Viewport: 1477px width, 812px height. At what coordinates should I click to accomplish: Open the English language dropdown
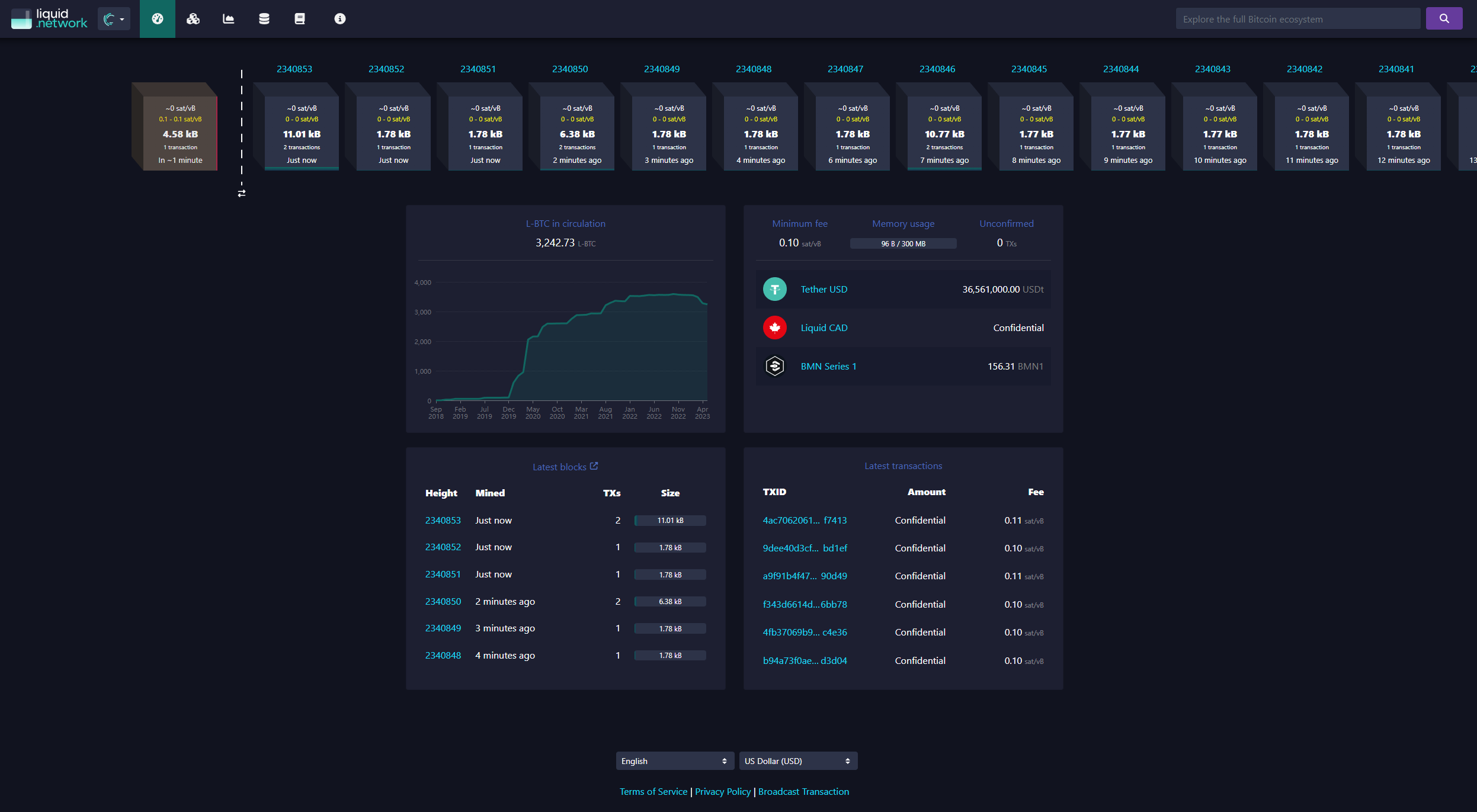pos(674,760)
